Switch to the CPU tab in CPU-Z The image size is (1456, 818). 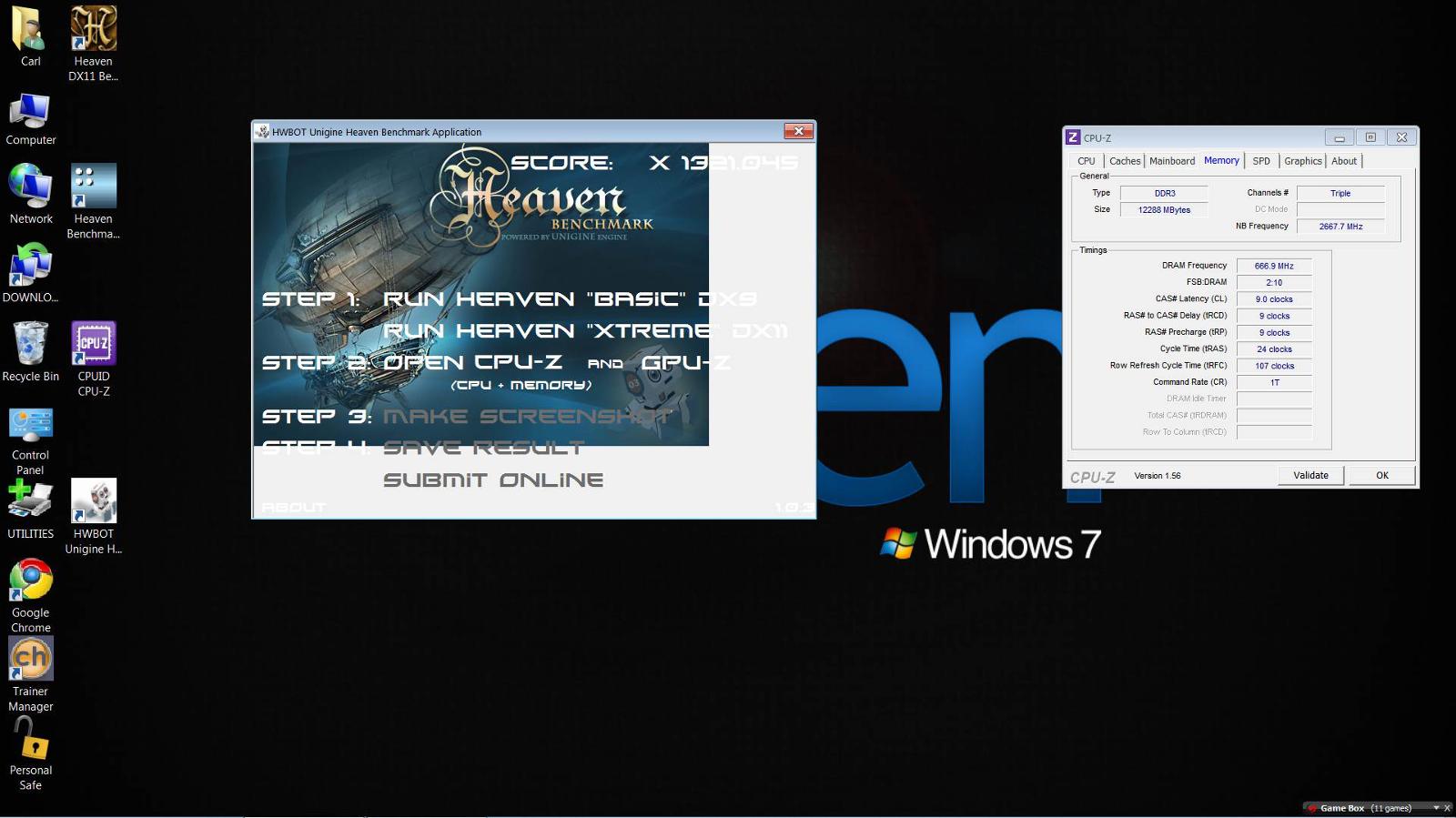[x=1087, y=161]
